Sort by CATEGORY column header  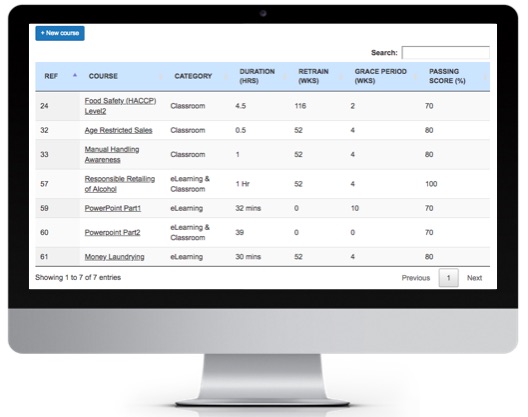tap(193, 76)
